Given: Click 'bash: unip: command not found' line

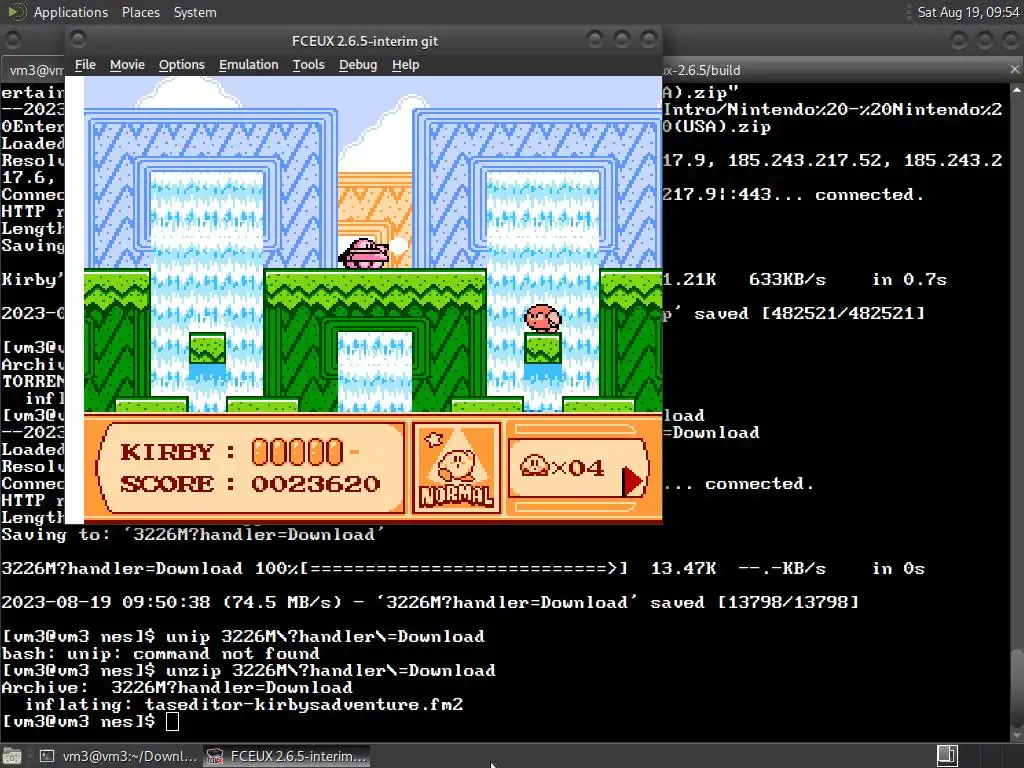Looking at the screenshot, I should point(161,653).
